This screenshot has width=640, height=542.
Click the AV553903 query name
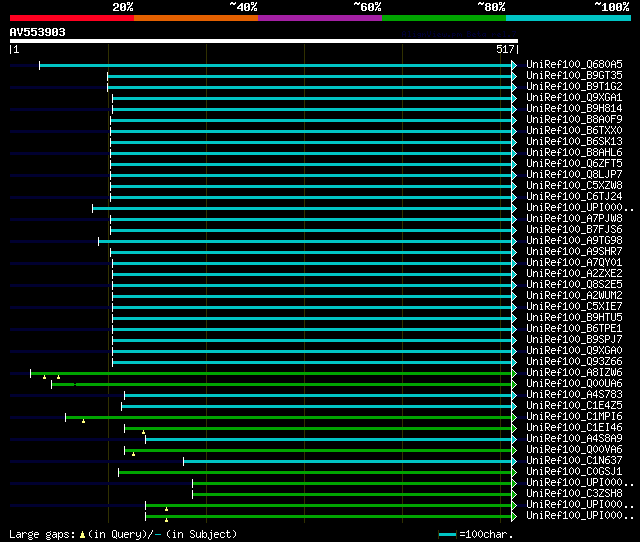click(x=37, y=32)
